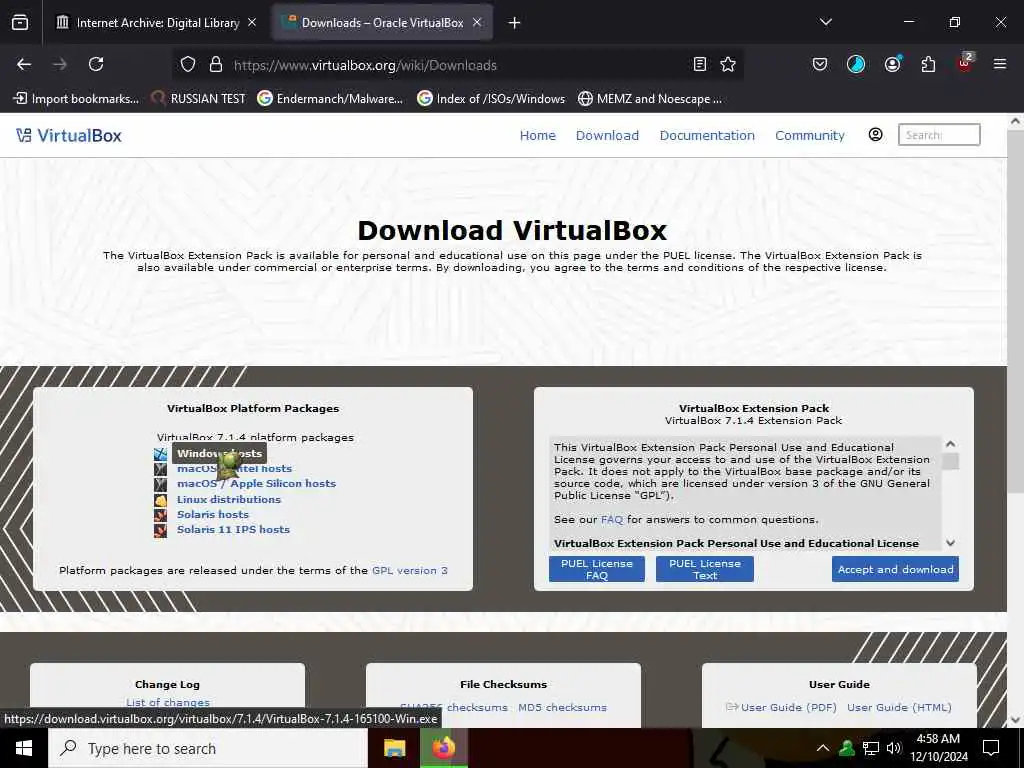Open MD5 checksums link

(562, 707)
